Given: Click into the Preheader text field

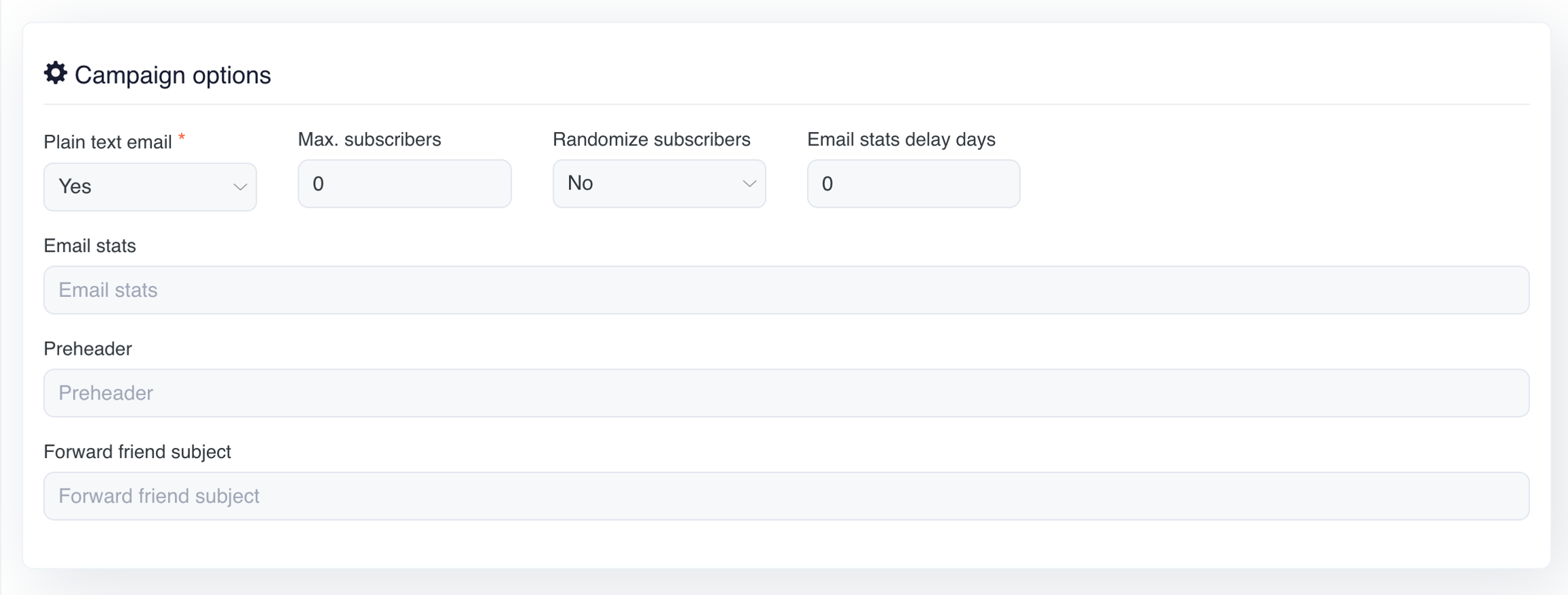Looking at the screenshot, I should pos(786,393).
